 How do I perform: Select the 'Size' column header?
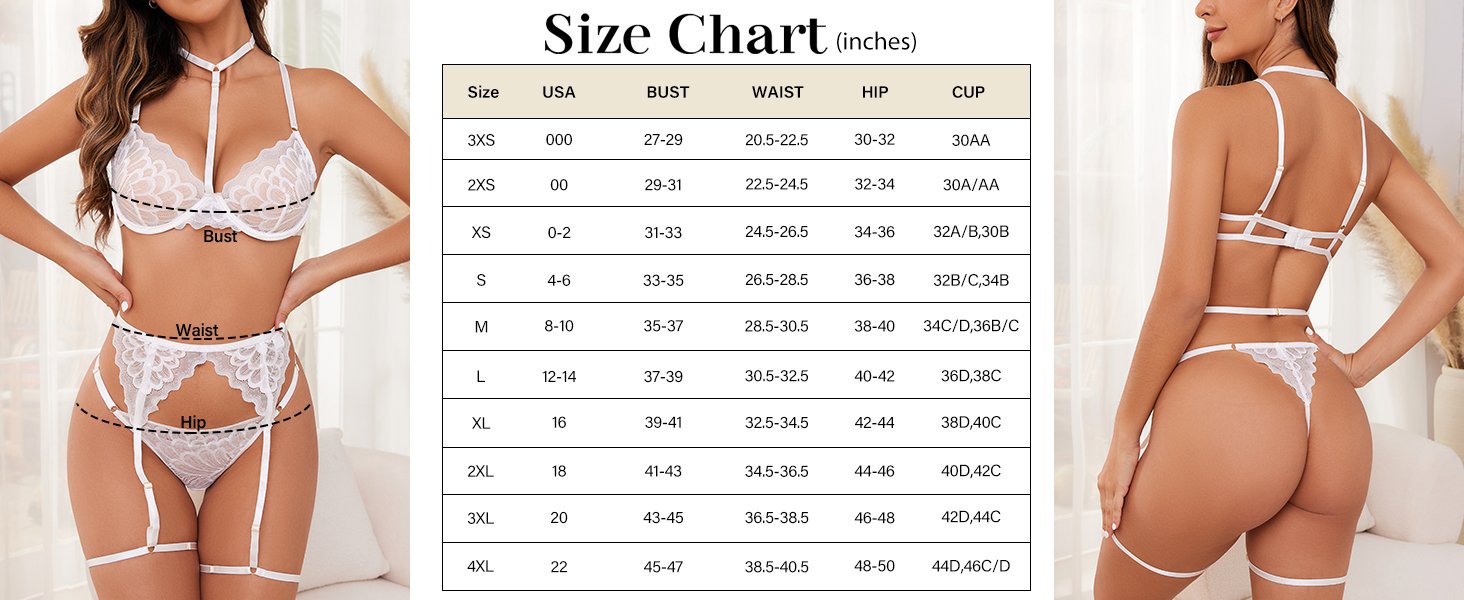(483, 92)
